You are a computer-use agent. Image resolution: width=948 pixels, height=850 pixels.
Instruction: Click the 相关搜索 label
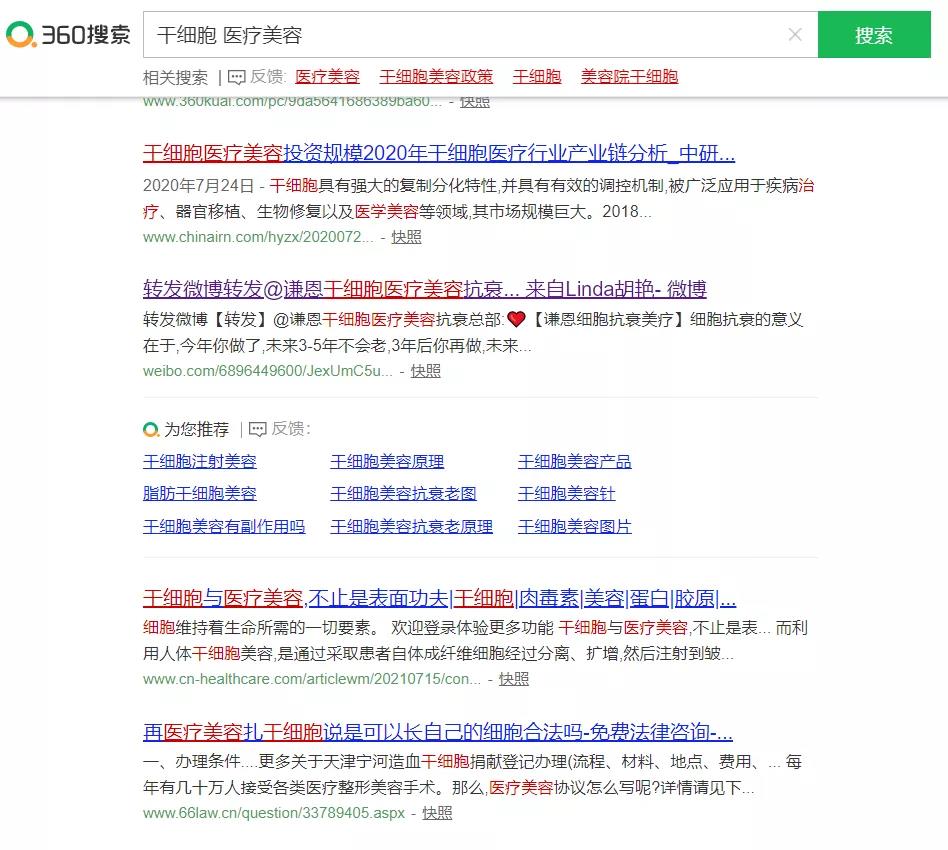(x=175, y=77)
